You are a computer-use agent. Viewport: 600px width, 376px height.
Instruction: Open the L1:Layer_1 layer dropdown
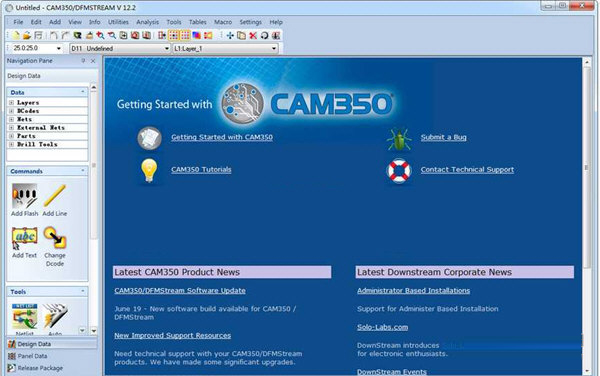coord(274,49)
